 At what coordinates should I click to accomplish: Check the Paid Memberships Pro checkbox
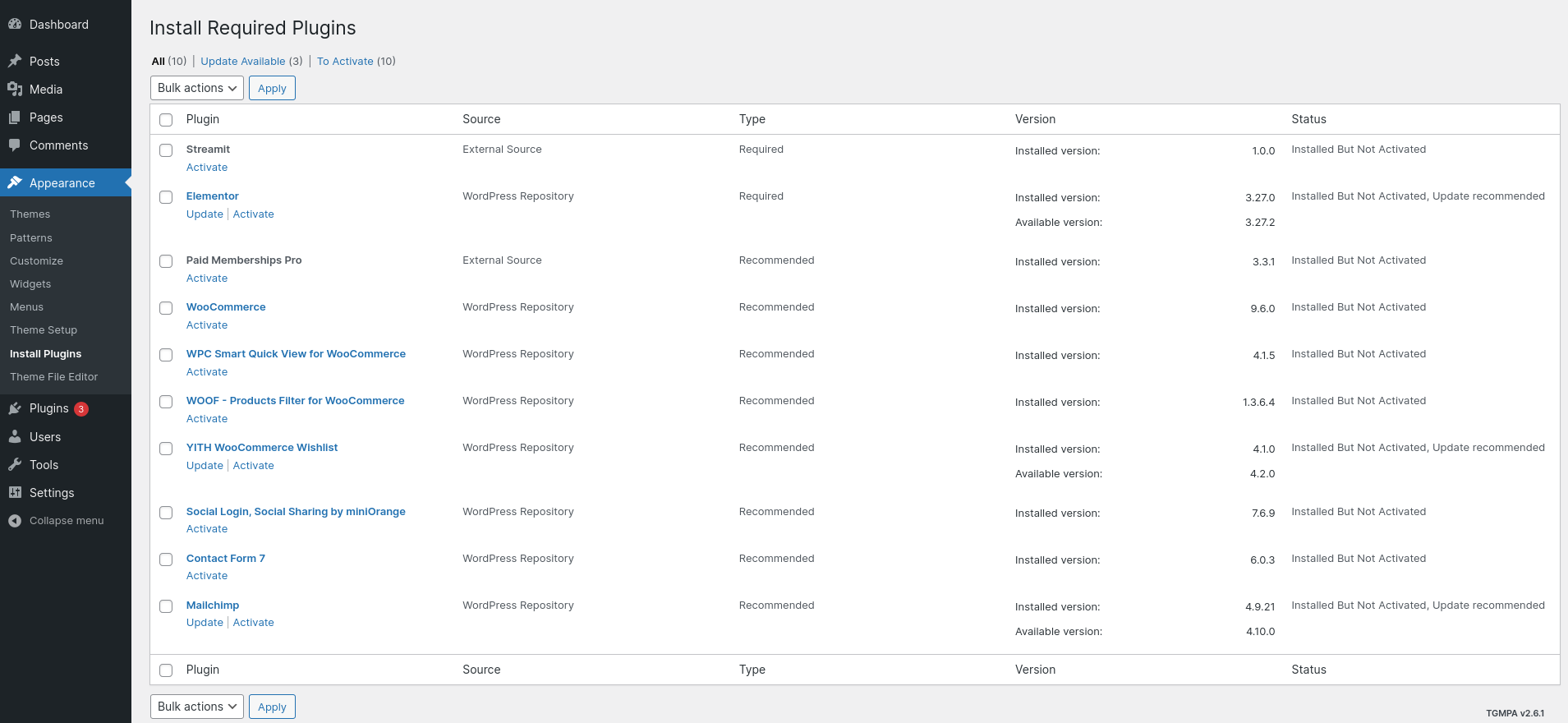pos(166,261)
